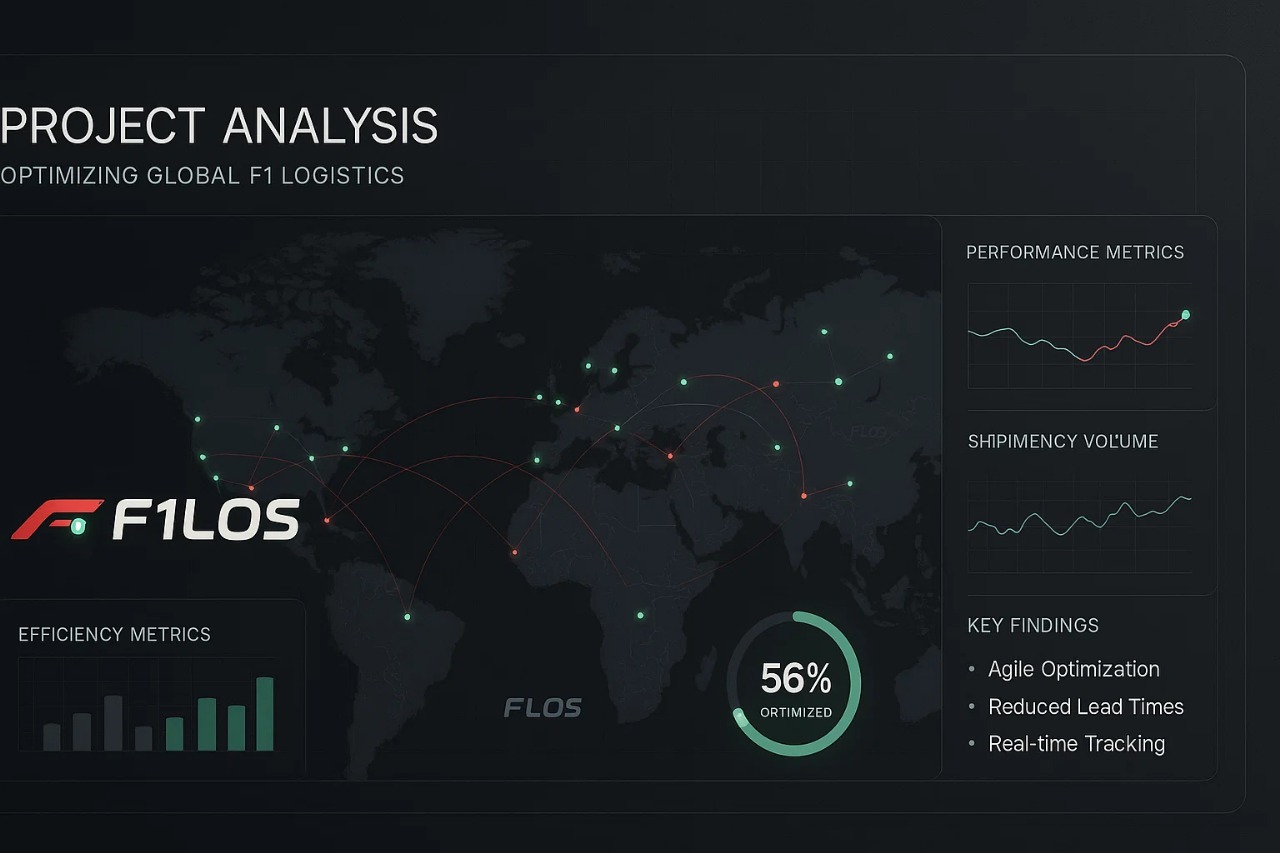Click the green map node in South America
Image resolution: width=1280 pixels, height=853 pixels.
[x=407, y=617]
